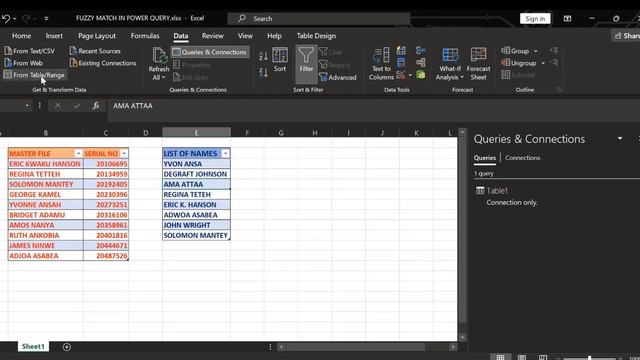Open Existing Connections

tap(103, 63)
